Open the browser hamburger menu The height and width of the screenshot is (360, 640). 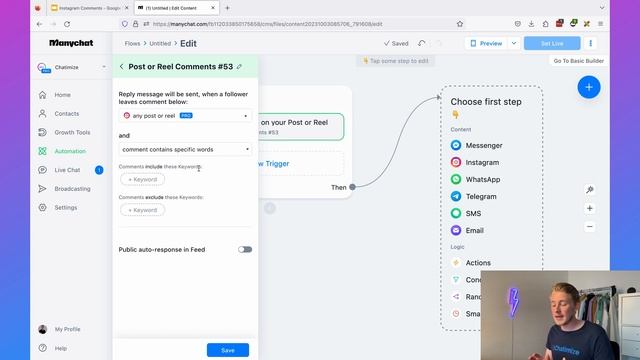(600, 24)
